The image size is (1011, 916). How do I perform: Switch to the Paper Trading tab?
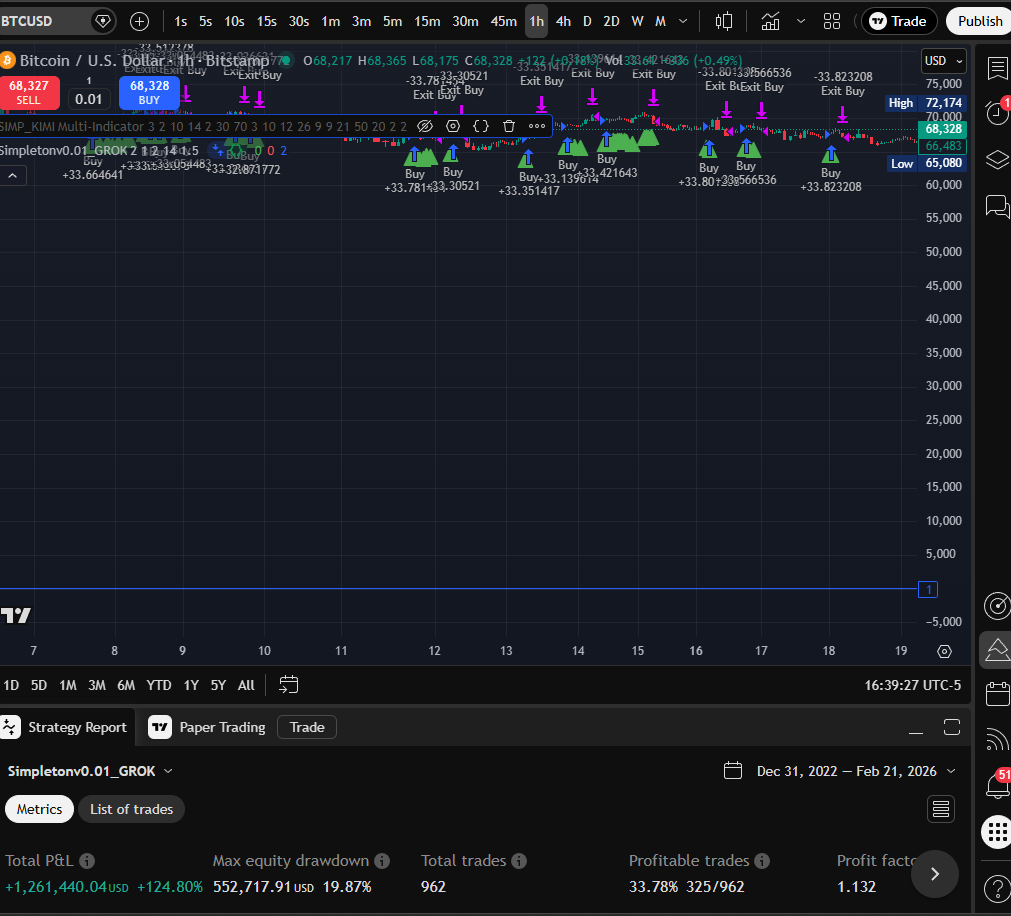pos(220,727)
